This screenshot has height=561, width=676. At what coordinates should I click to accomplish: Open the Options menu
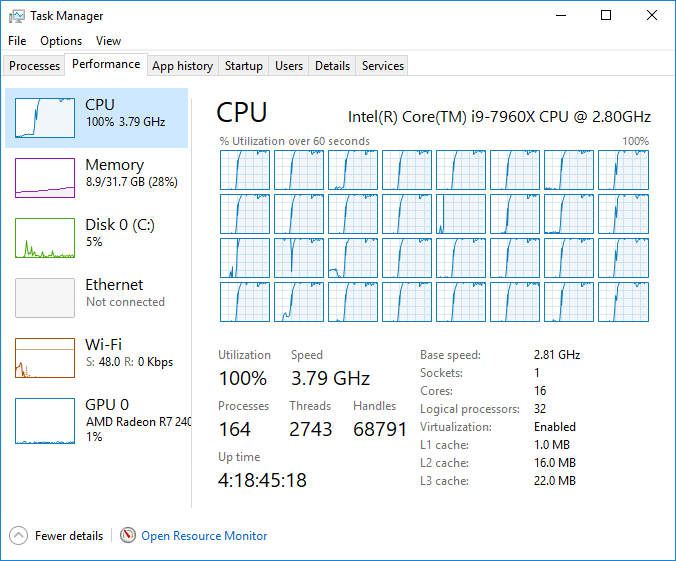61,41
